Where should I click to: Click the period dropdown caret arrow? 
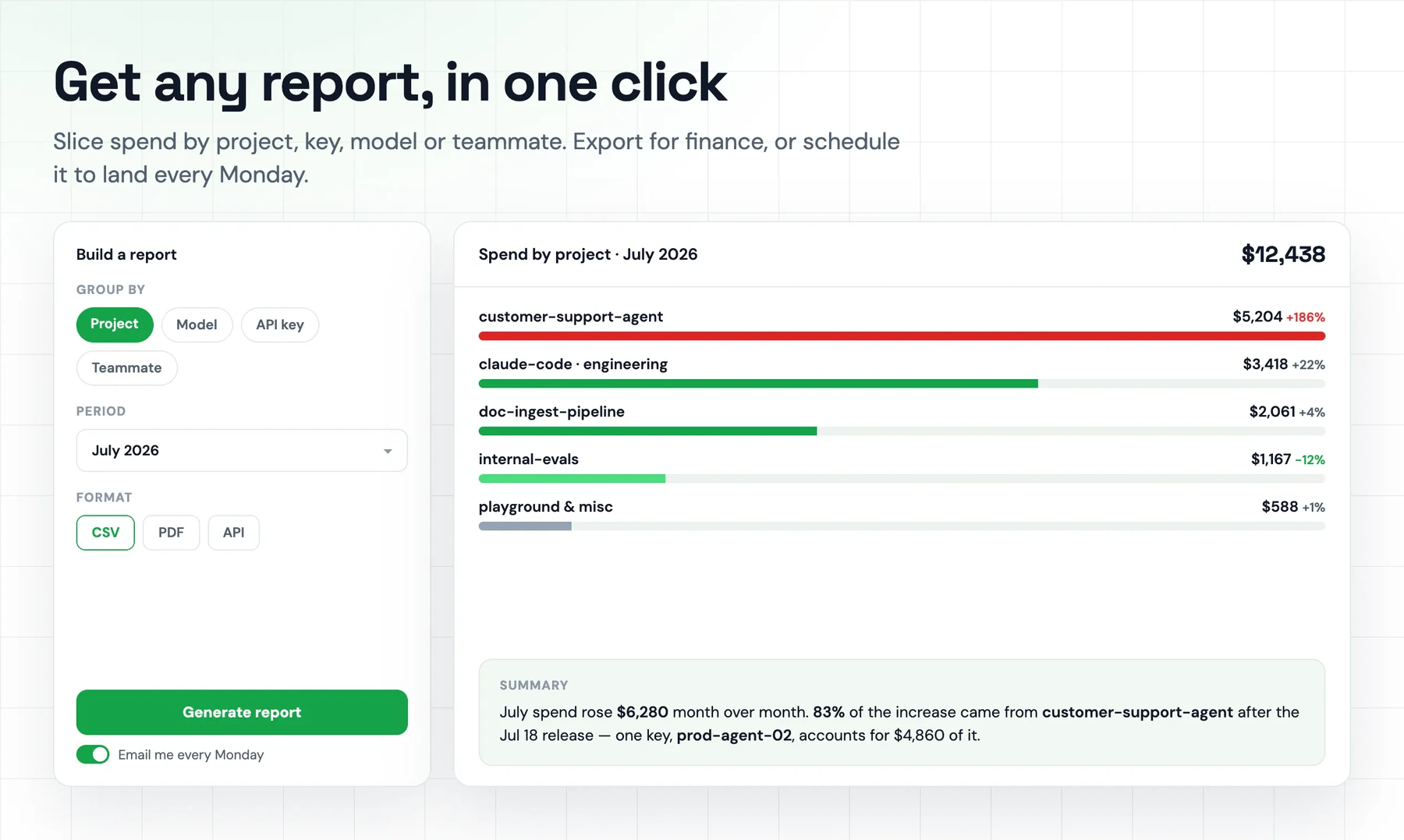(388, 452)
